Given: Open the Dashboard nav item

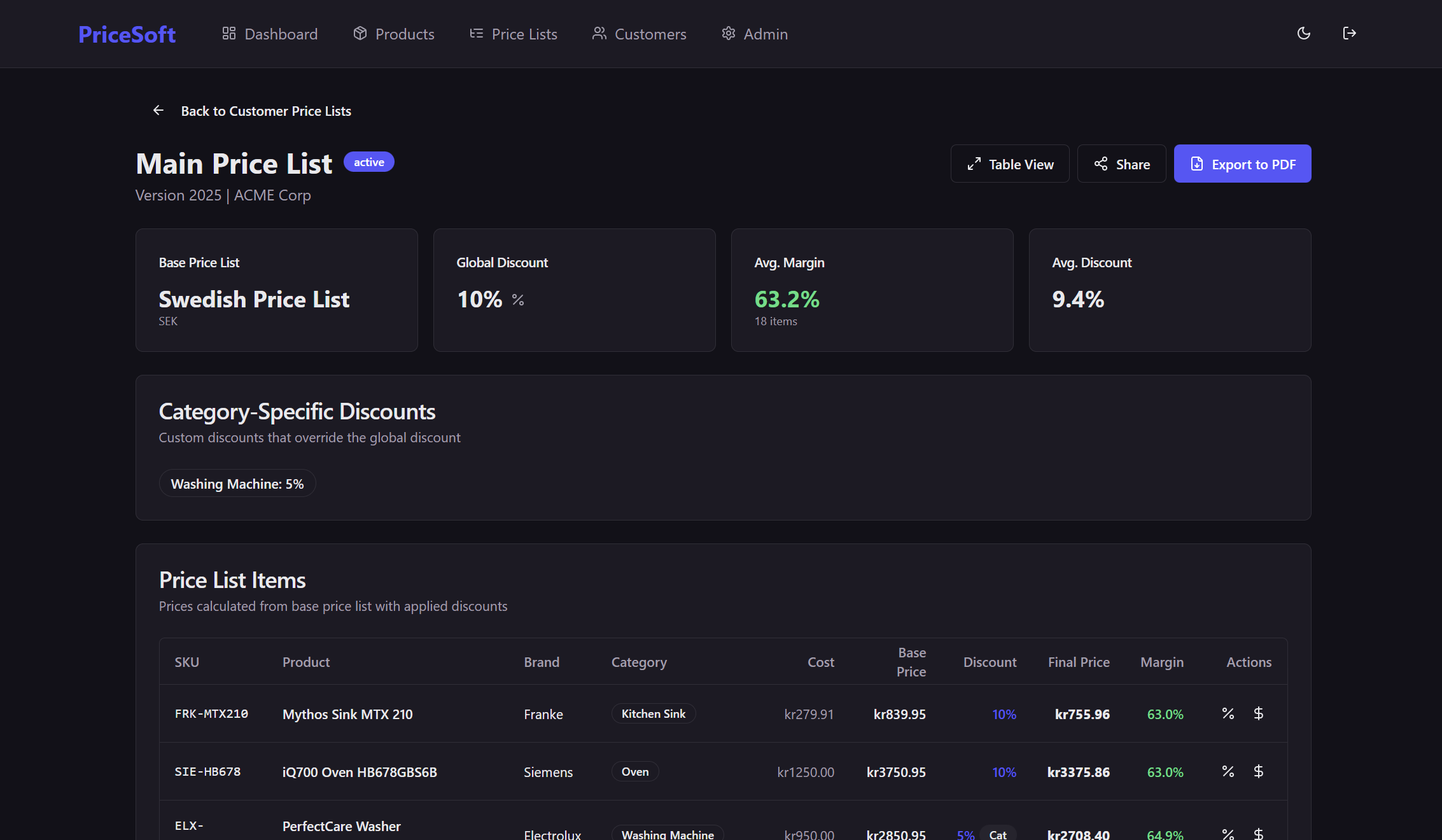Looking at the screenshot, I should (x=270, y=34).
